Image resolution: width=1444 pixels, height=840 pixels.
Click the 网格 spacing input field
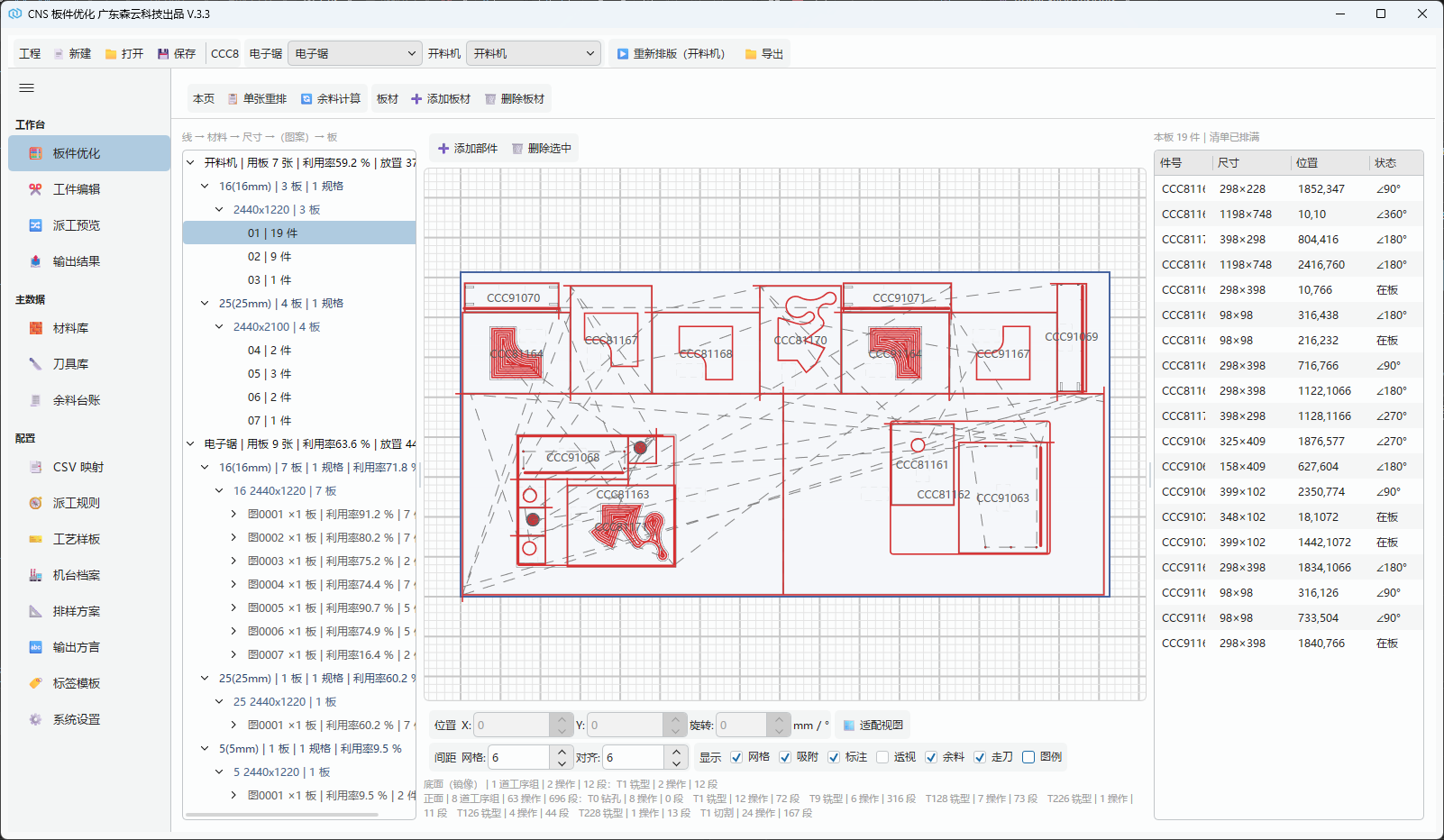[519, 757]
